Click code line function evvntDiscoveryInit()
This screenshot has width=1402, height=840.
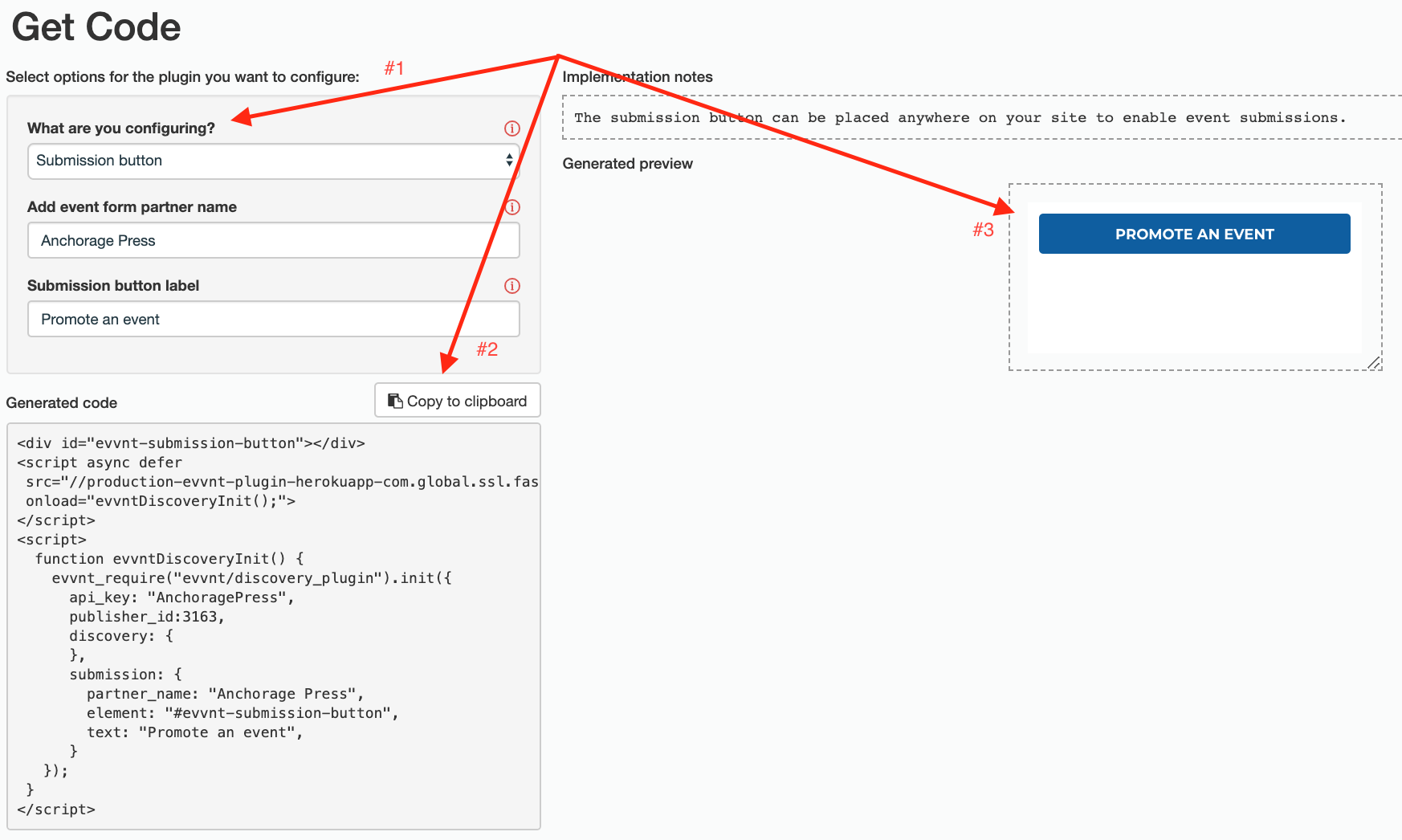pos(169,559)
